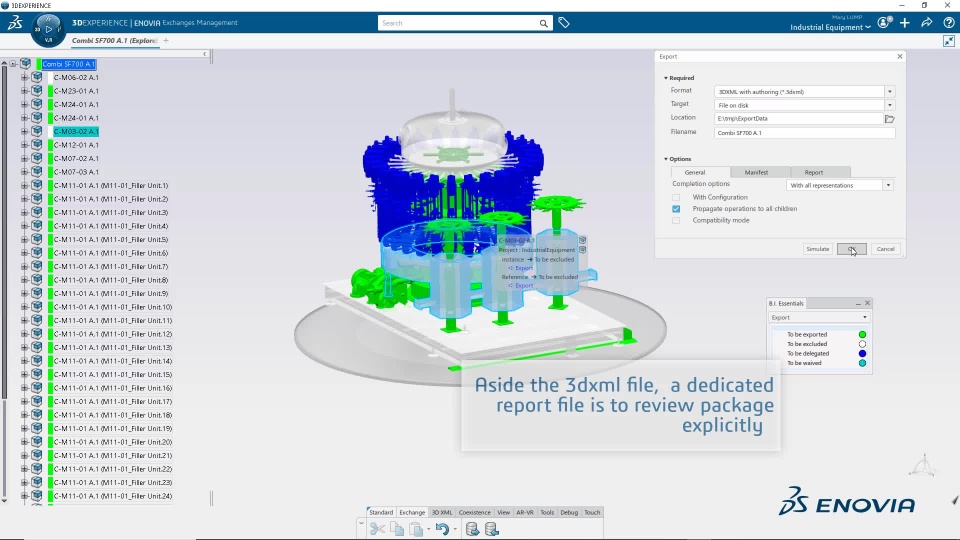This screenshot has height=540, width=960.
Task: Click the cyan To be waived swatch
Action: [862, 363]
